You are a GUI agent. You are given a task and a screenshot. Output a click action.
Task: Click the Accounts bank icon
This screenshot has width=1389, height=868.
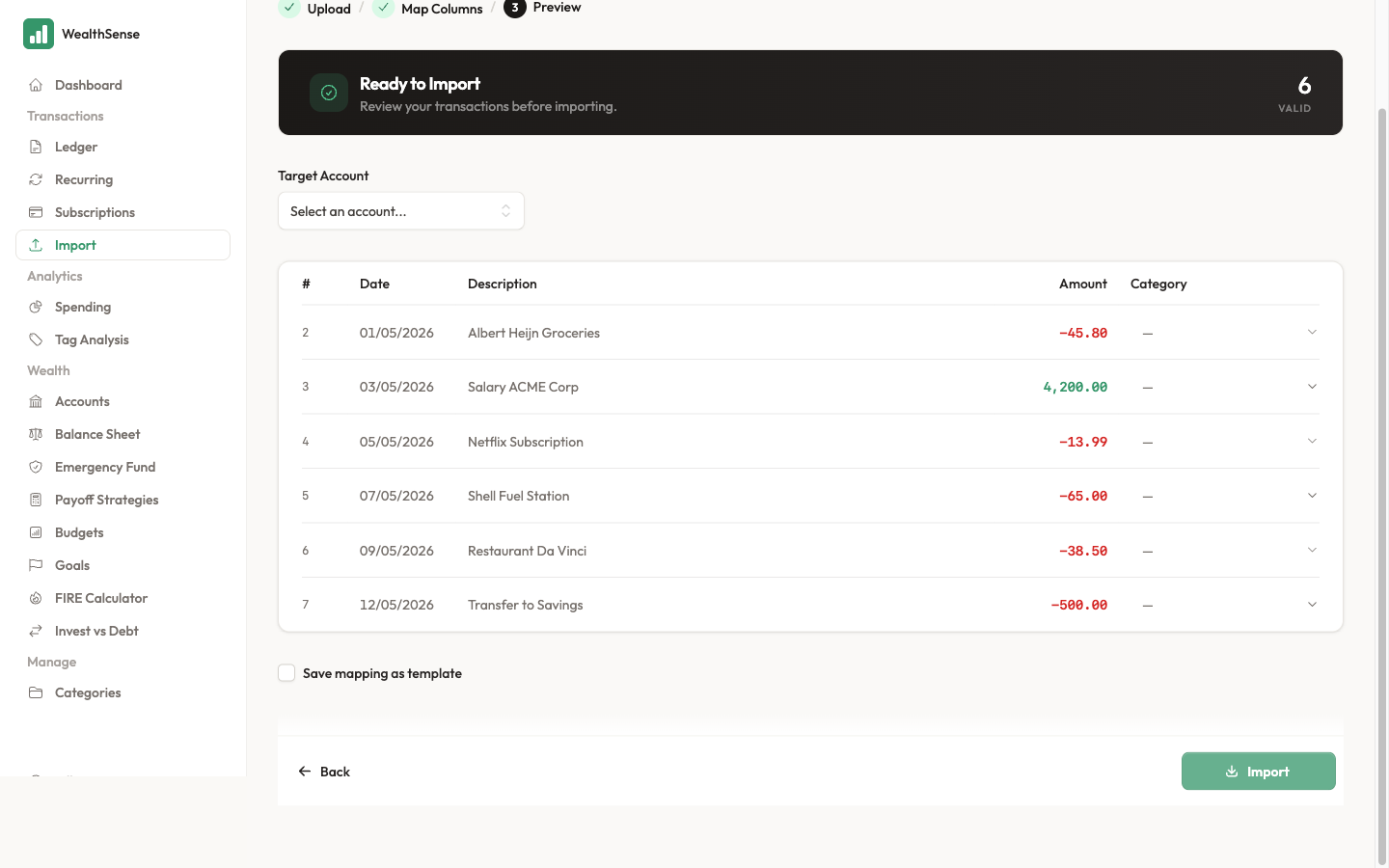pos(36,401)
